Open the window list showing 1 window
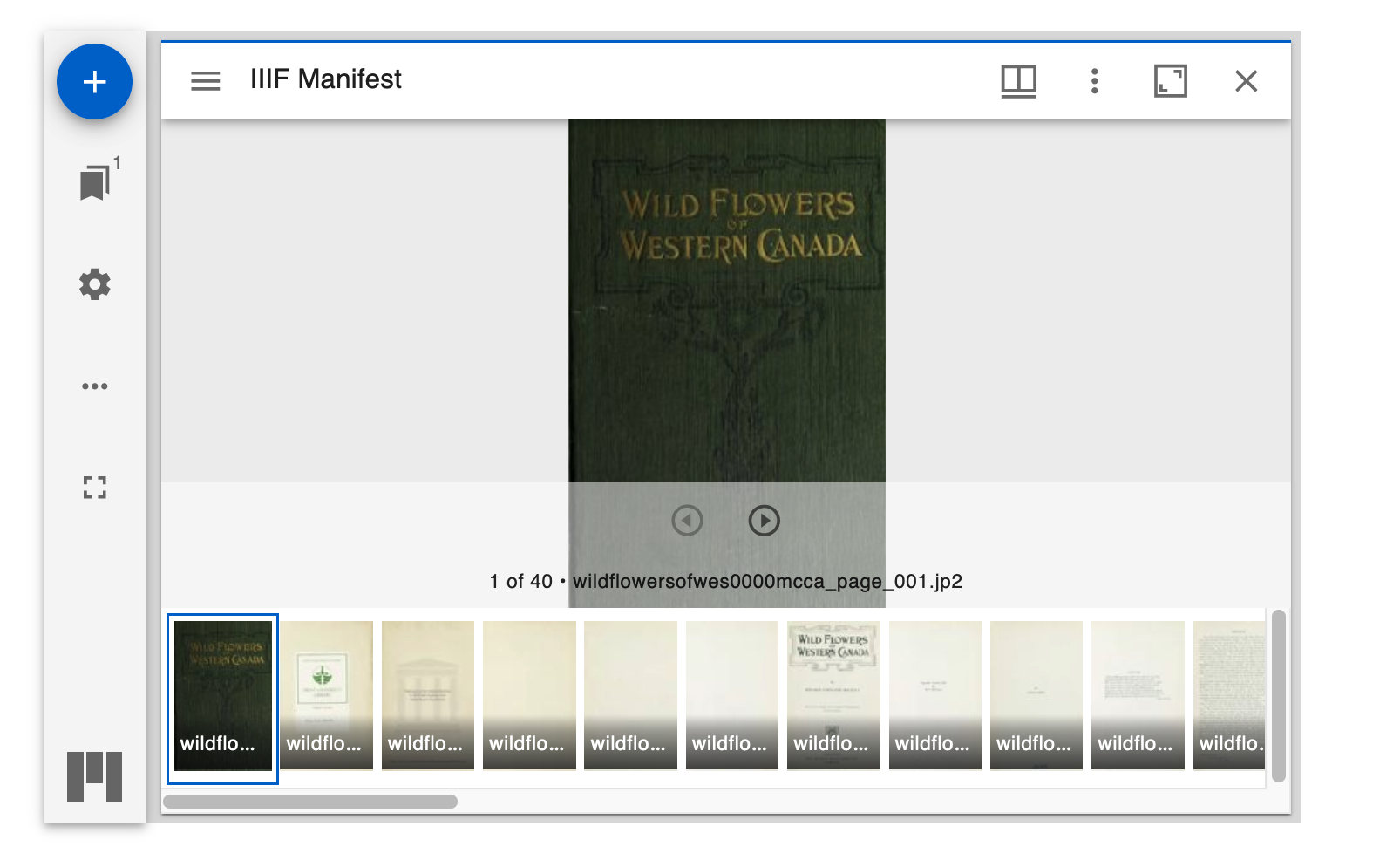This screenshot has height=867, width=1400. click(94, 181)
